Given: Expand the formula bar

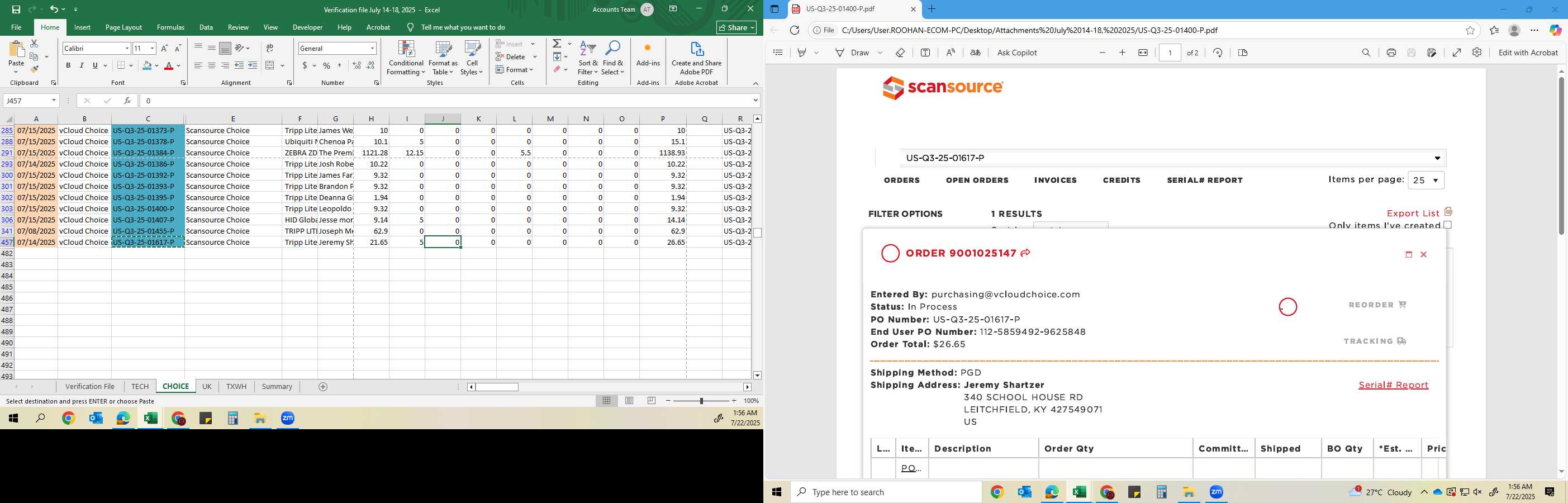Looking at the screenshot, I should point(756,101).
